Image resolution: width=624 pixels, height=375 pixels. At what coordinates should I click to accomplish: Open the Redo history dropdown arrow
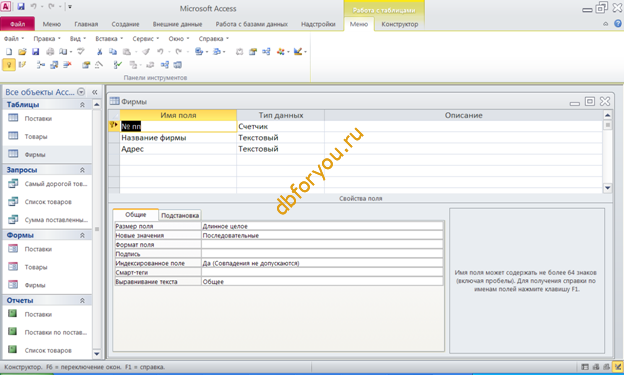(187, 52)
